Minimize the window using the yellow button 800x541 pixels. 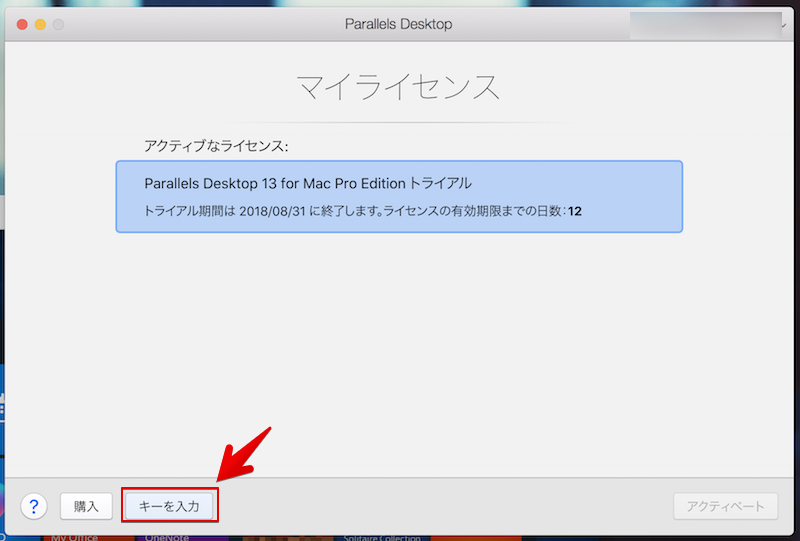(40, 24)
